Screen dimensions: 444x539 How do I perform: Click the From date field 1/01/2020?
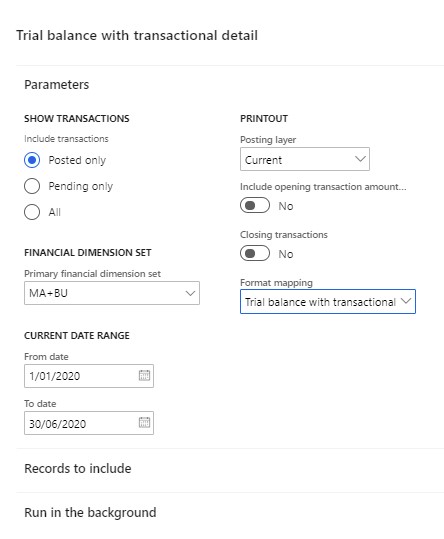tap(89, 376)
